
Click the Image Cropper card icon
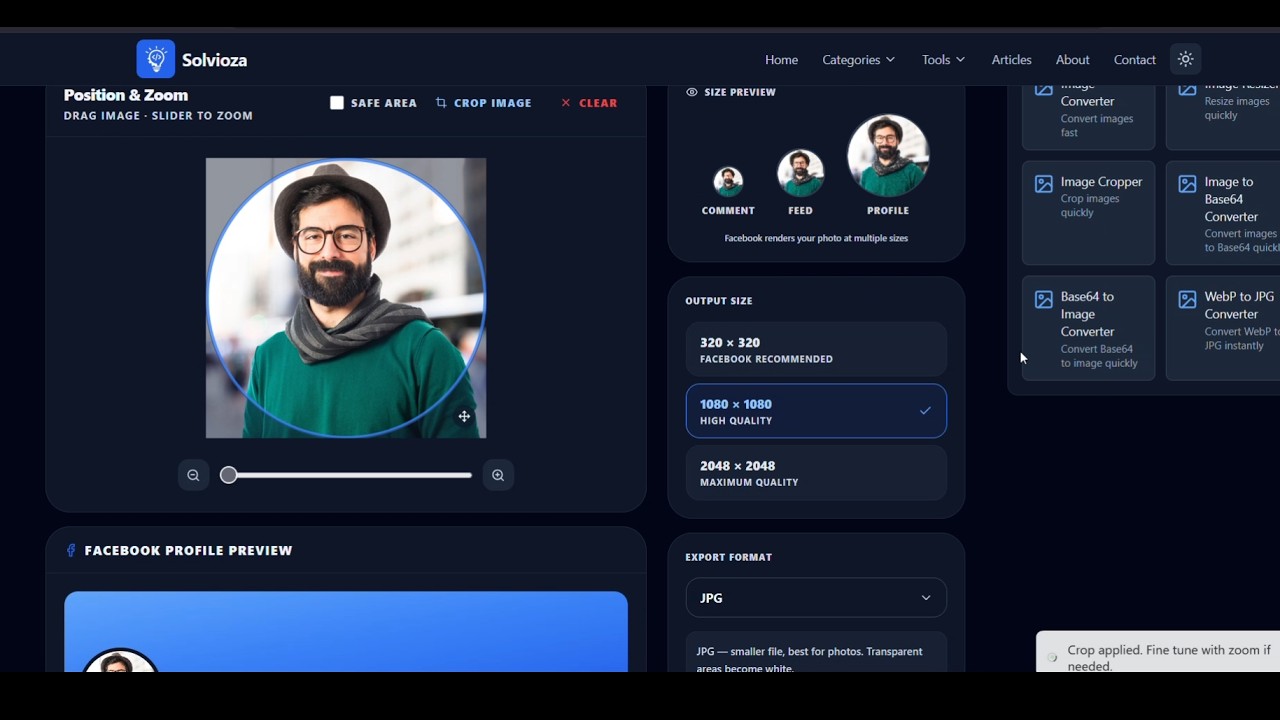tap(1043, 184)
